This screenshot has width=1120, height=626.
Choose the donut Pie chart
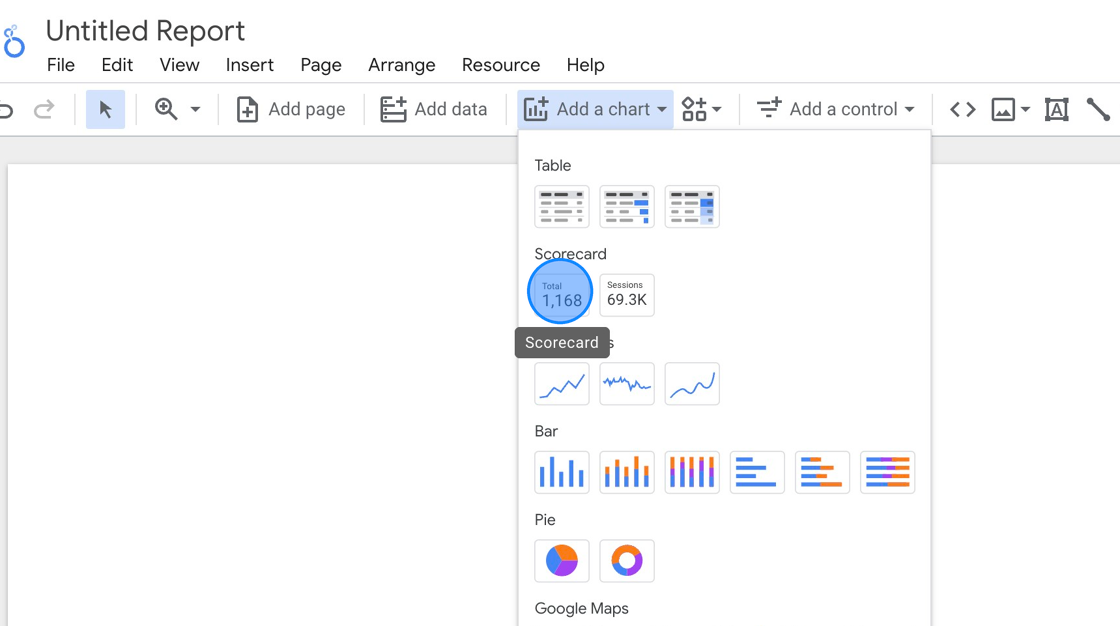pos(626,561)
